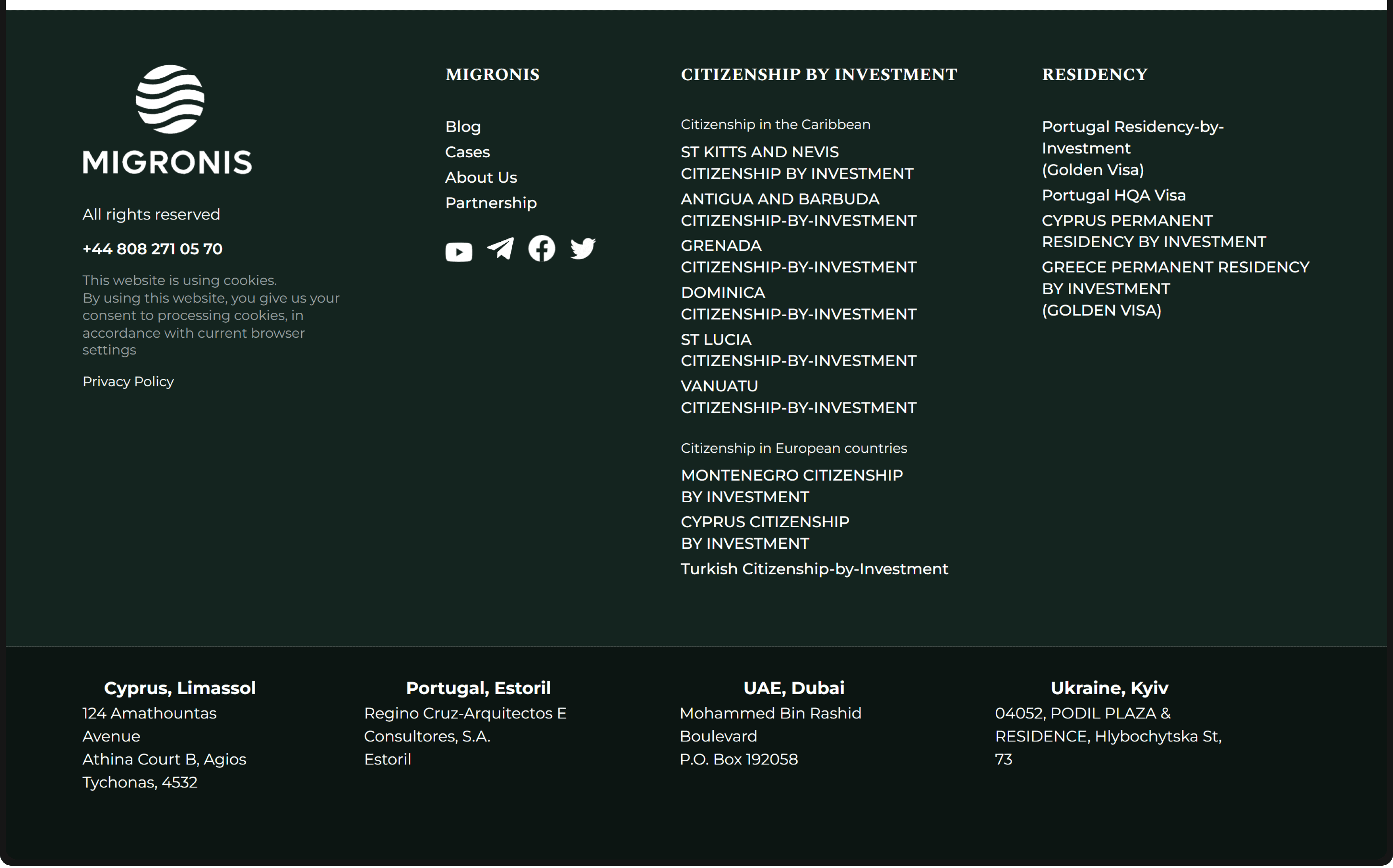Open the About Us link

tap(481, 177)
